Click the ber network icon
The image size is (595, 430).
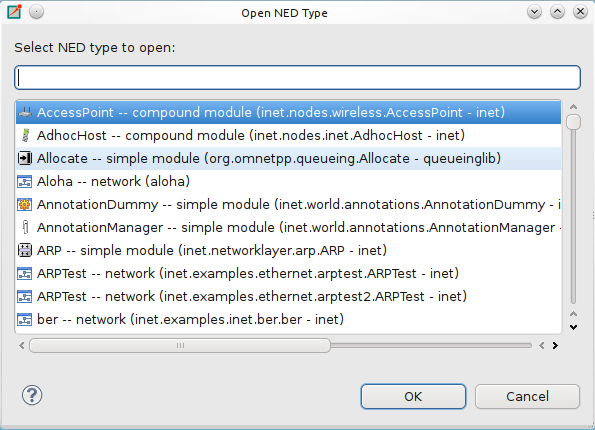[x=25, y=320]
